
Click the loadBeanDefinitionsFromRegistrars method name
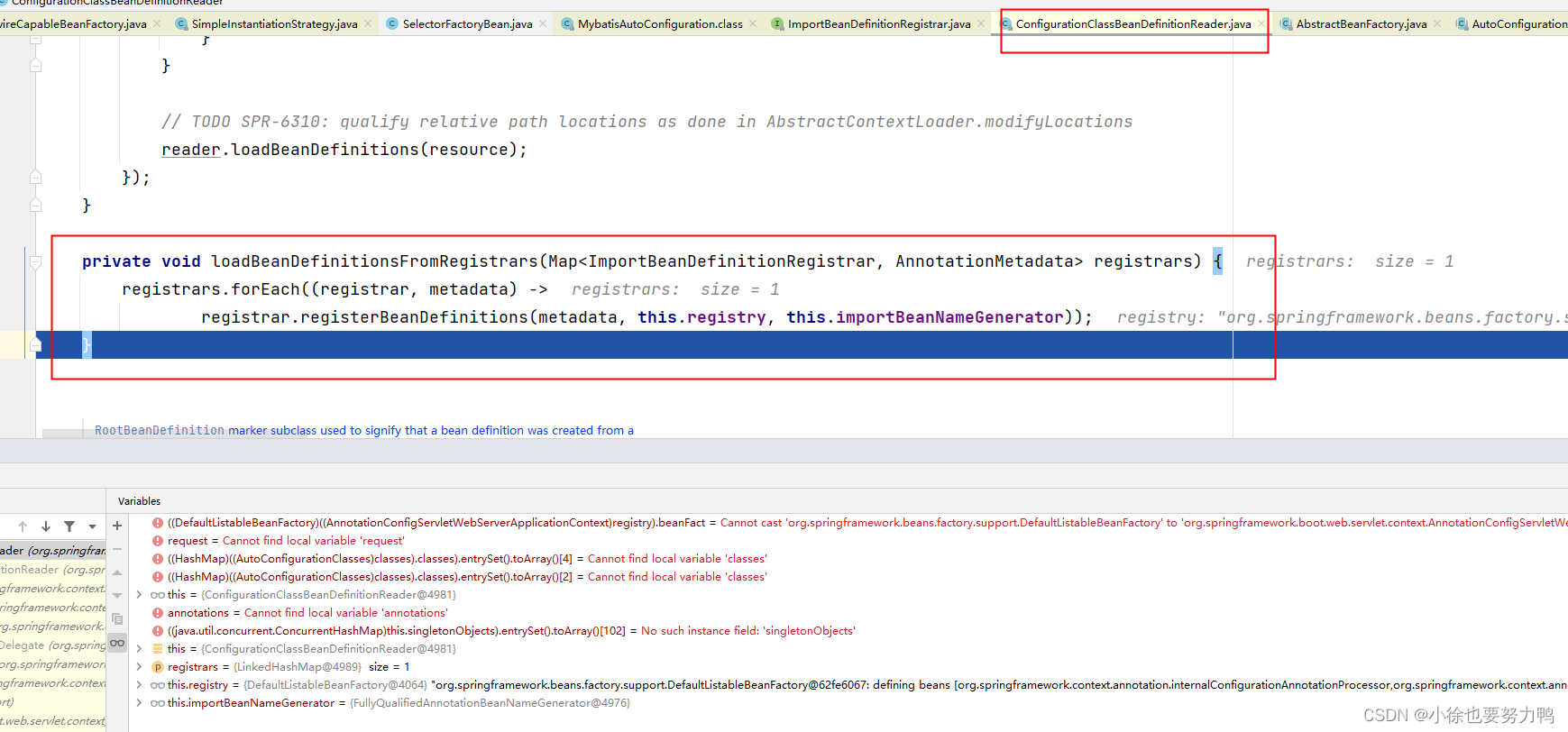tap(374, 261)
